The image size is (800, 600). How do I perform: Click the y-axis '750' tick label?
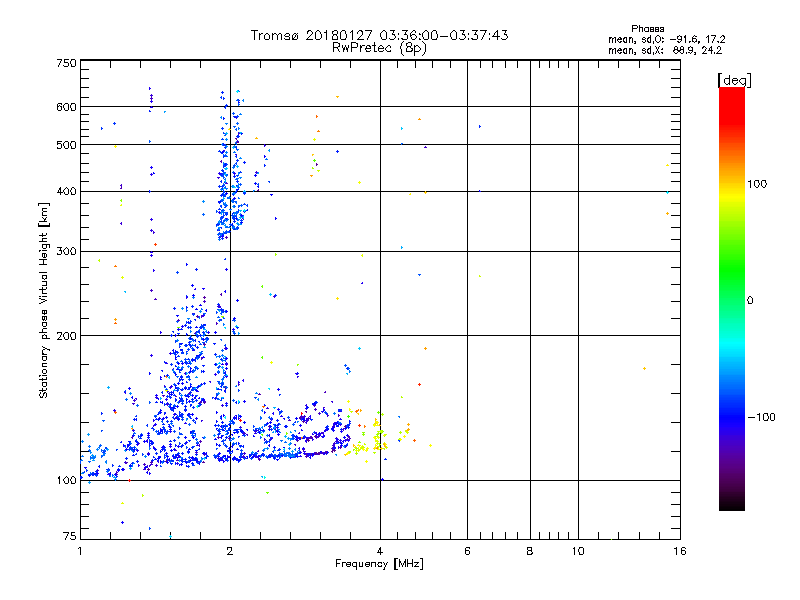(66, 63)
